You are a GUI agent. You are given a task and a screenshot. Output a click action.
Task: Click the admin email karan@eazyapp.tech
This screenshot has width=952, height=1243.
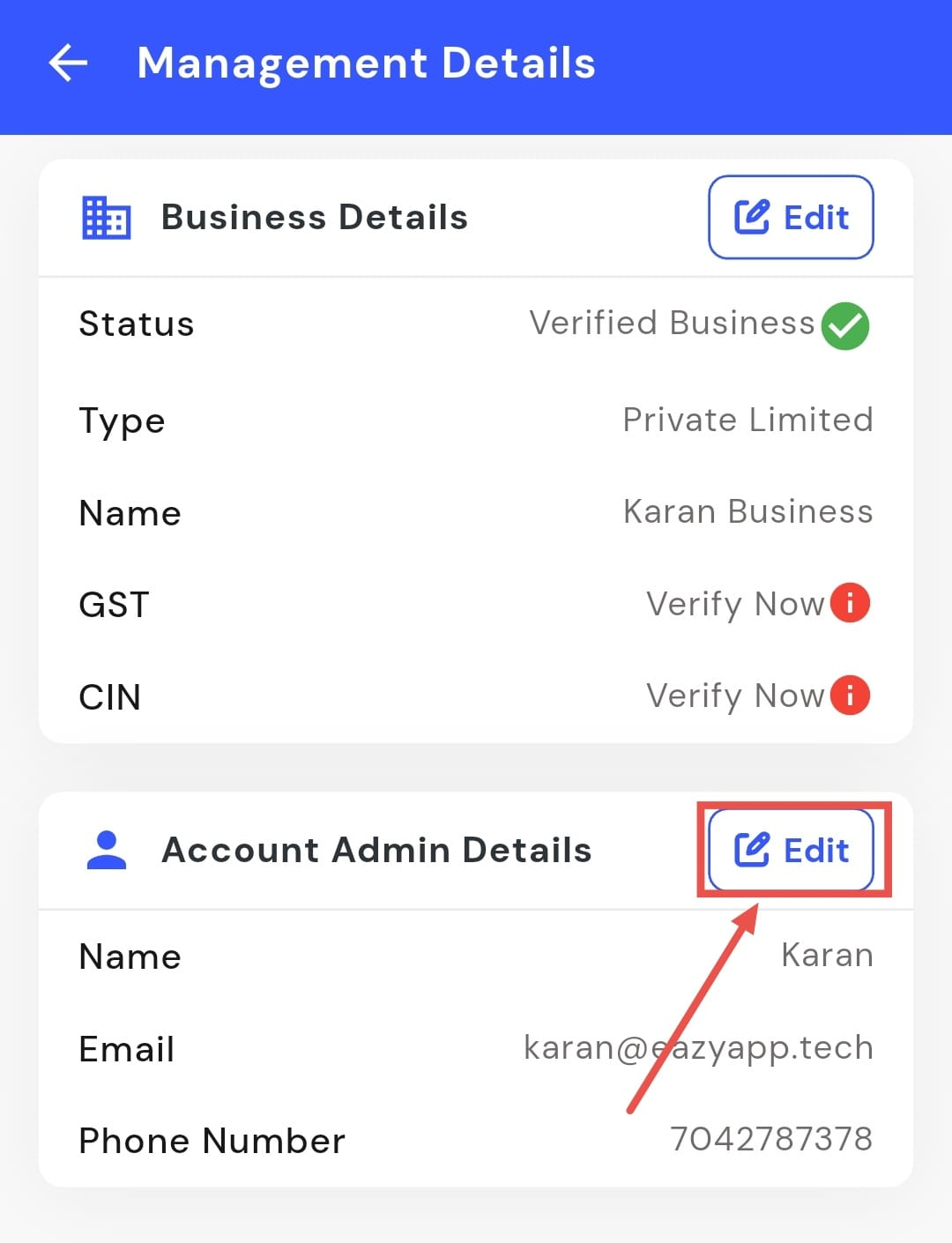pos(698,1048)
